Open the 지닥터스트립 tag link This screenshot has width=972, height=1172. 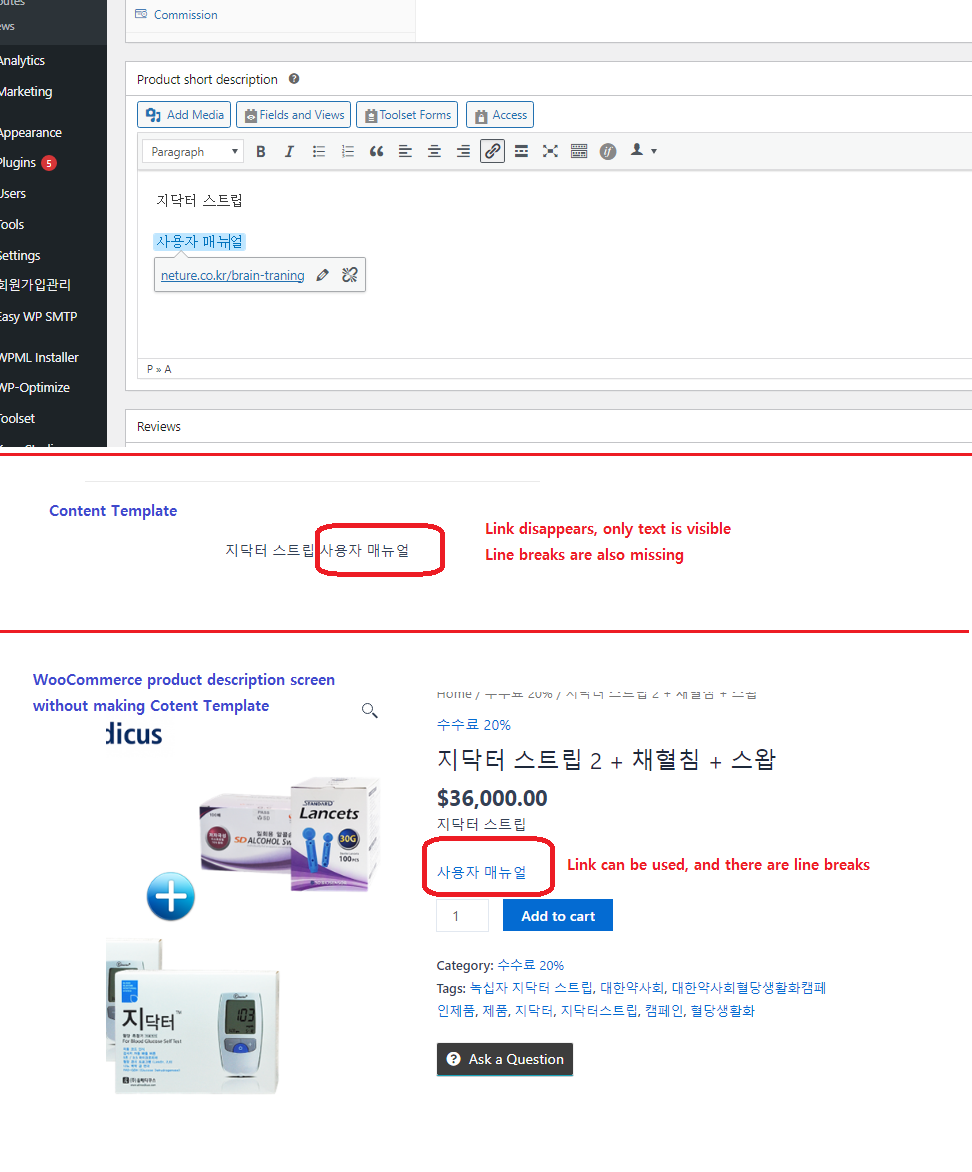pyautogui.click(x=599, y=1011)
